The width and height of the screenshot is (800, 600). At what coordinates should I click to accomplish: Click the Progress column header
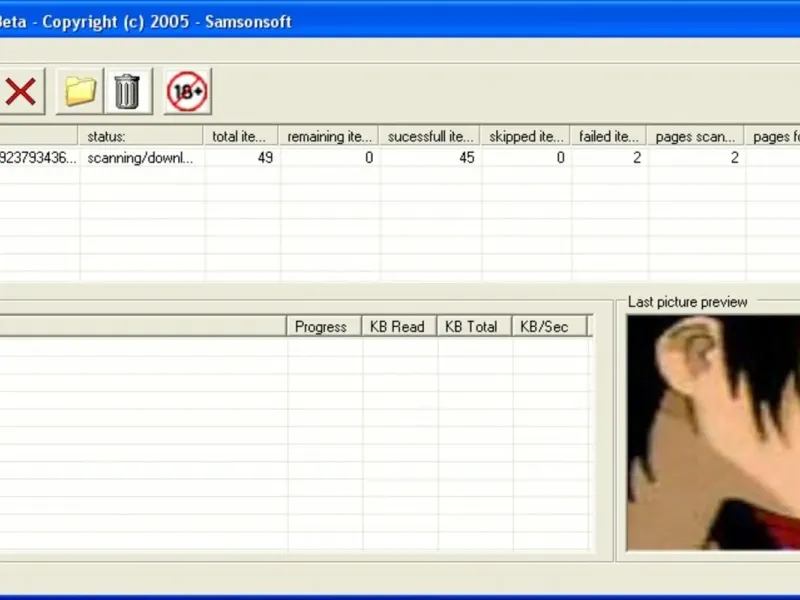coord(324,327)
